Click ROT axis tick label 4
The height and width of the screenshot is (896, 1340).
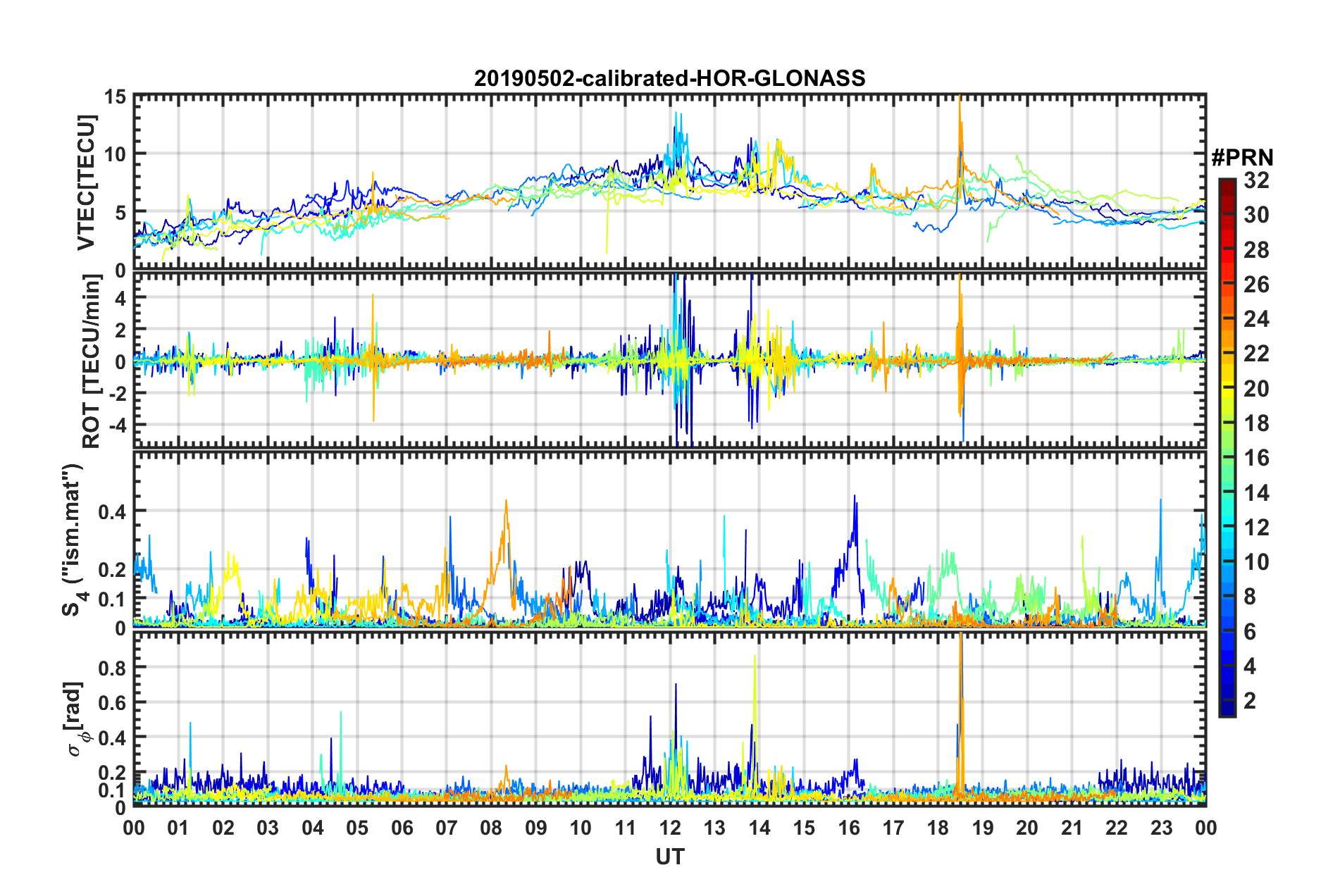[120, 299]
